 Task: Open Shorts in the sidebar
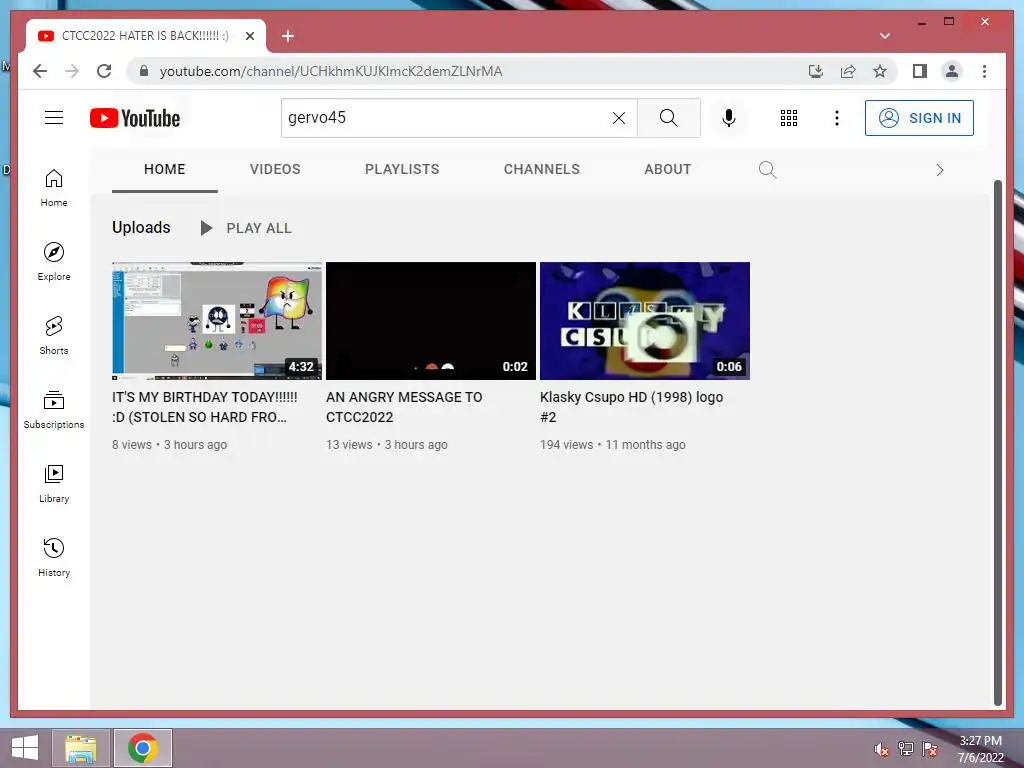pos(54,336)
